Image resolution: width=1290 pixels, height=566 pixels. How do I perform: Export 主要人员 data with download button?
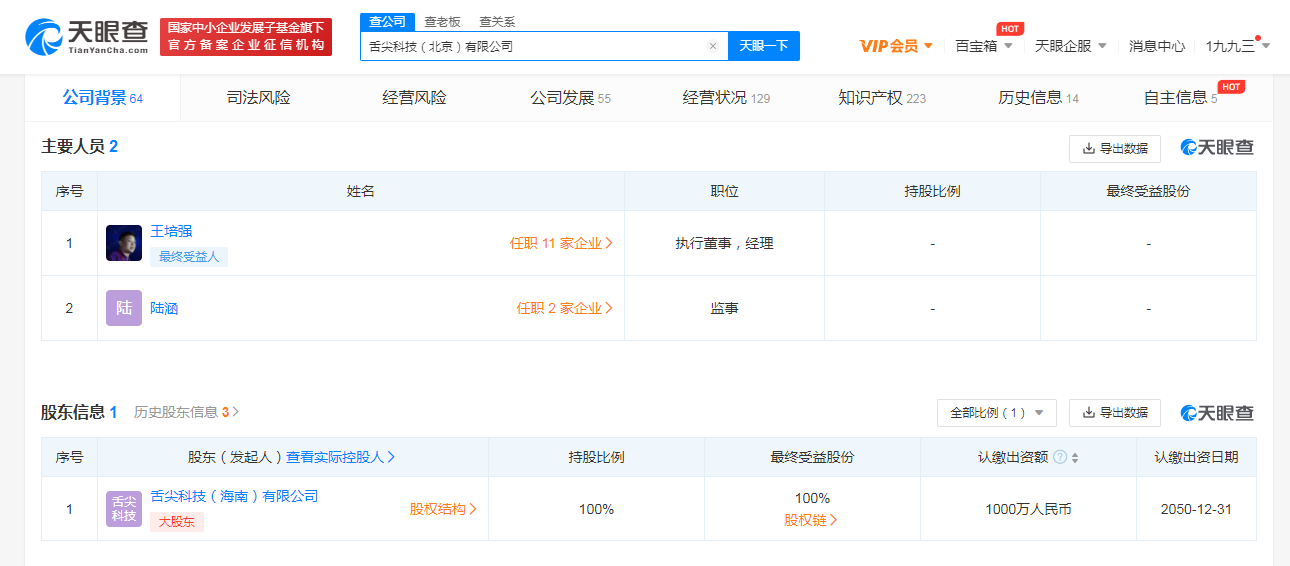point(1114,148)
